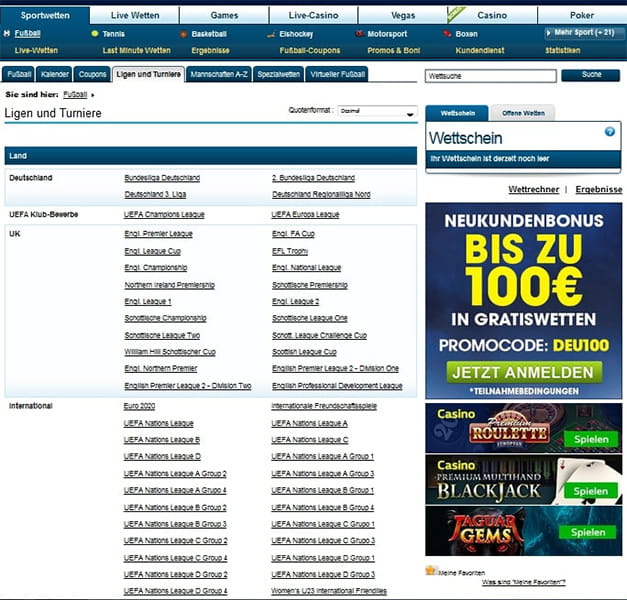
Task: Open the 2. Bundesliga Deutschland link
Action: click(x=314, y=178)
